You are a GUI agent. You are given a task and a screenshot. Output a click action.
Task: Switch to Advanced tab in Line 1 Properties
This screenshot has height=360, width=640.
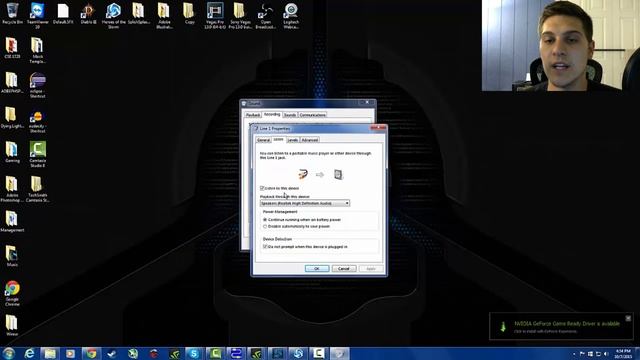310,140
